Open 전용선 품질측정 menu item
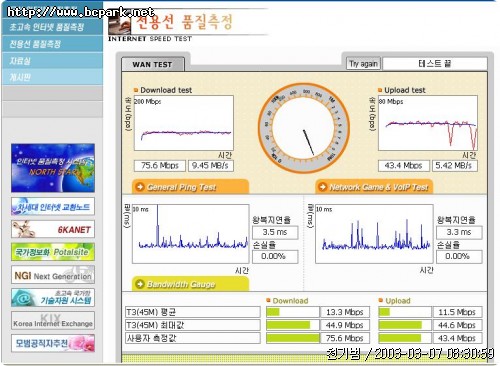The height and width of the screenshot is (366, 500). [x=52, y=44]
